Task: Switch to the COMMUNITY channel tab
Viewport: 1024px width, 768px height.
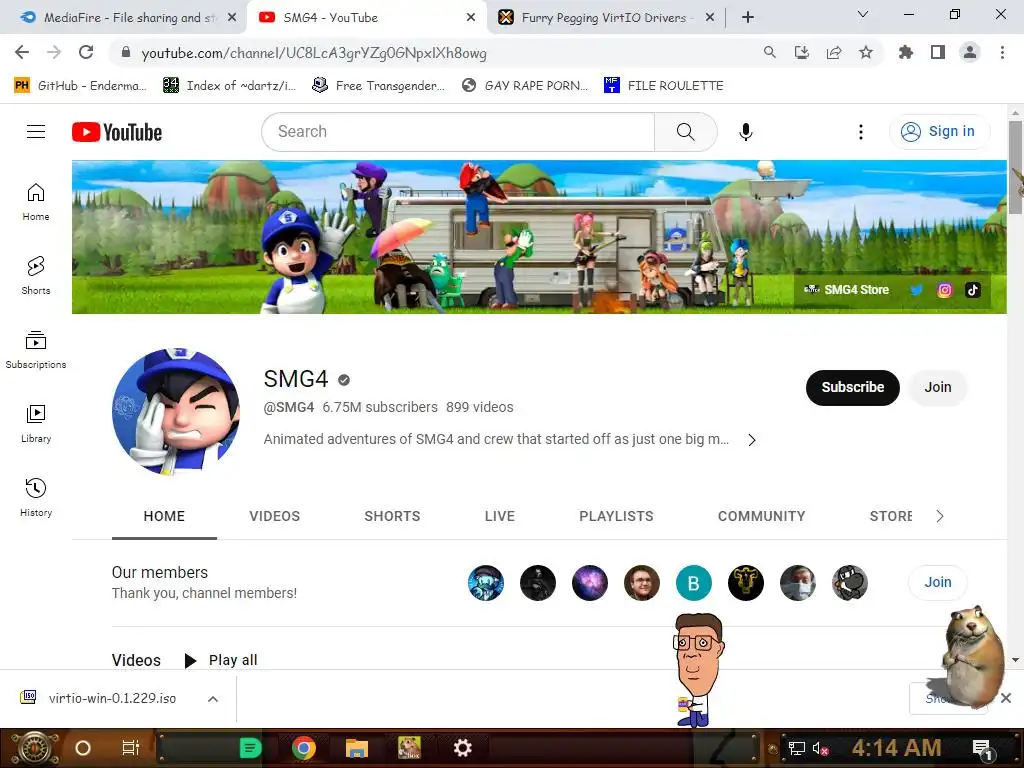Action: point(761,516)
